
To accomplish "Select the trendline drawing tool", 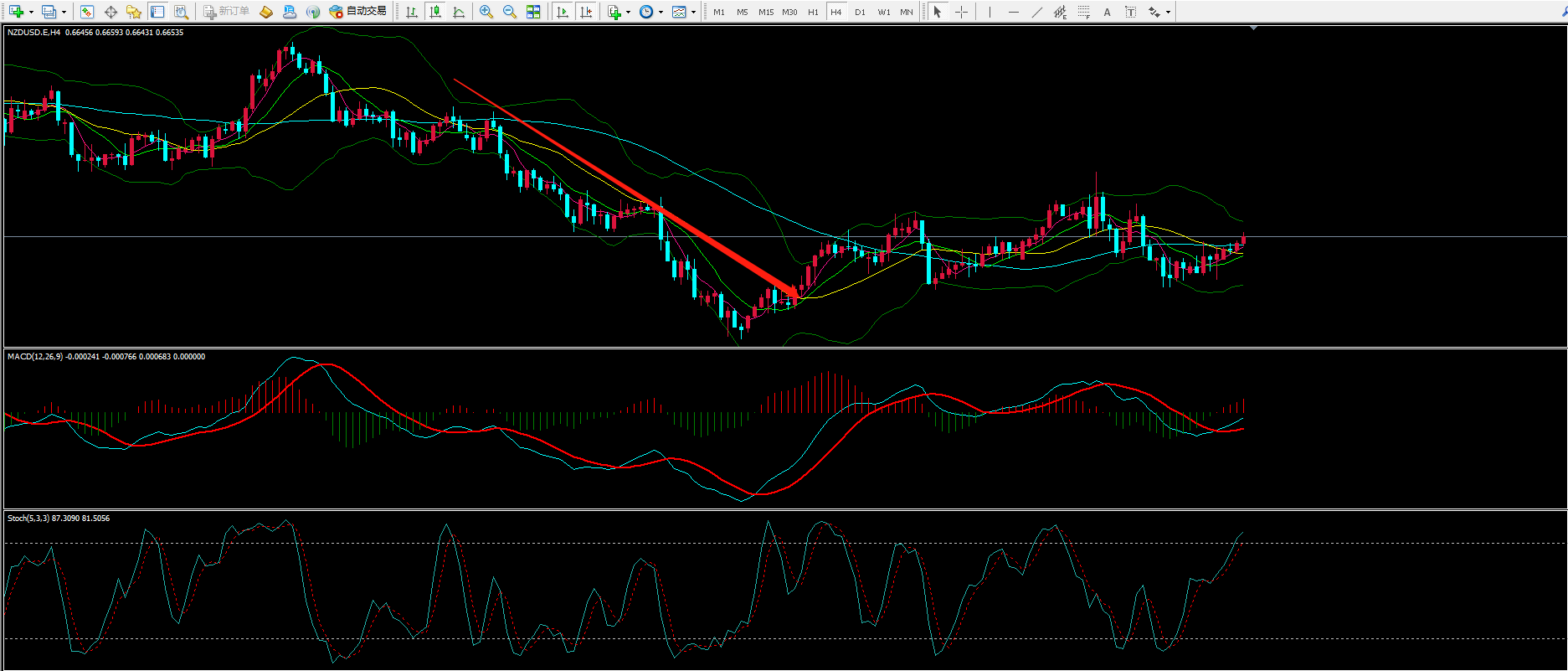I will 1036,12.
